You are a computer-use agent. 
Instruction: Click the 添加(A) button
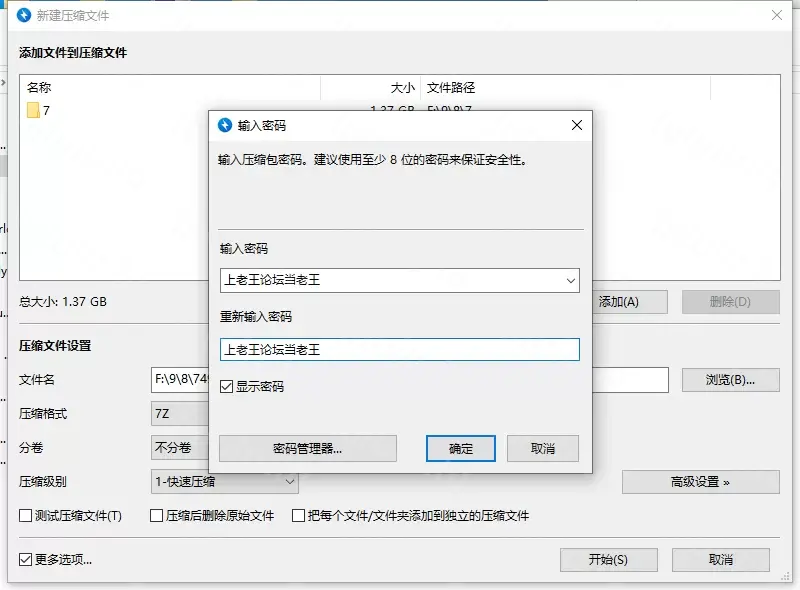tap(630, 302)
